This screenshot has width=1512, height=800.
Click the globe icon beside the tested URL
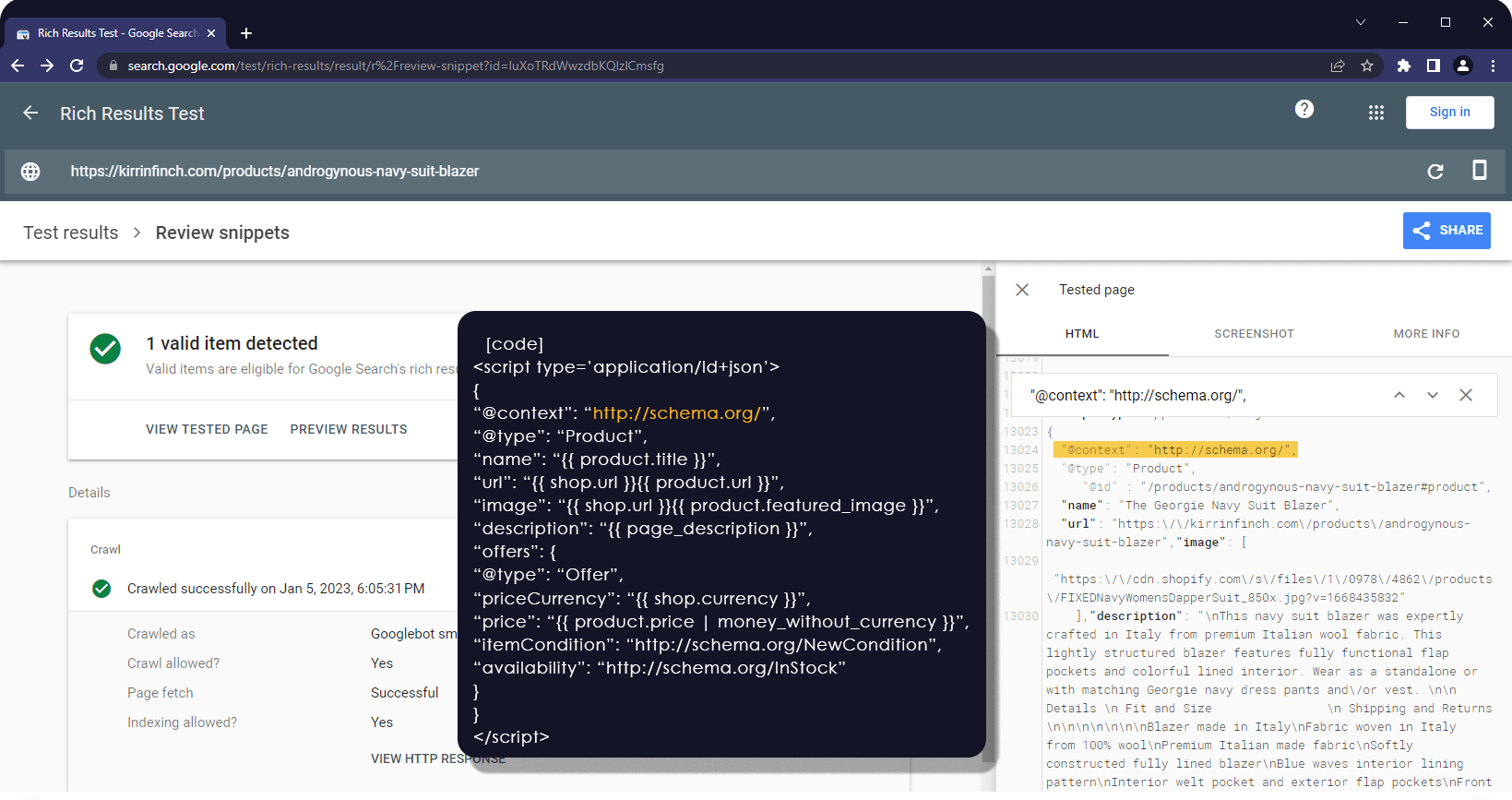click(30, 172)
